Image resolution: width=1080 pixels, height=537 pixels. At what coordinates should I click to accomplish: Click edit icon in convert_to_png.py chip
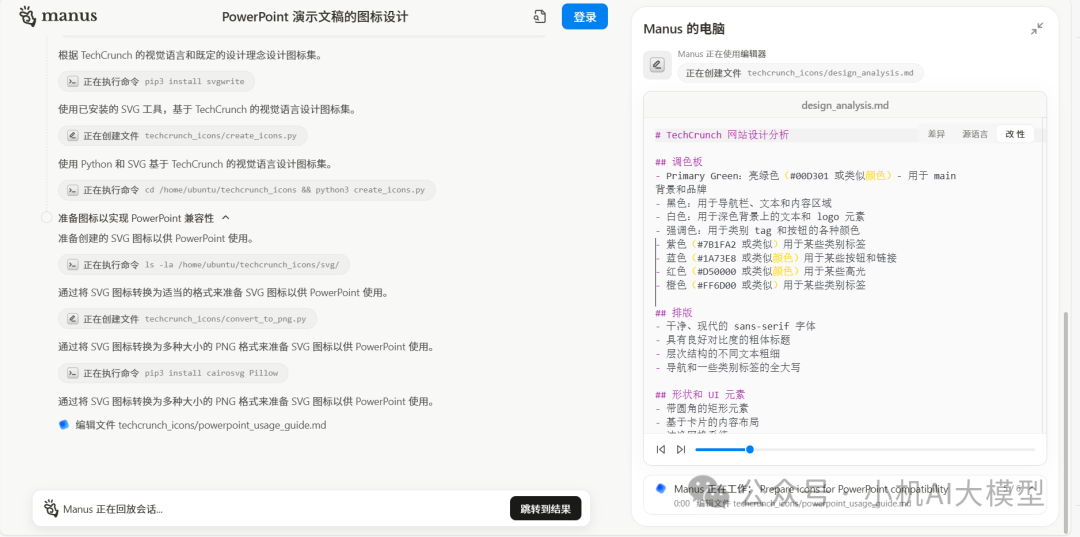click(x=72, y=319)
